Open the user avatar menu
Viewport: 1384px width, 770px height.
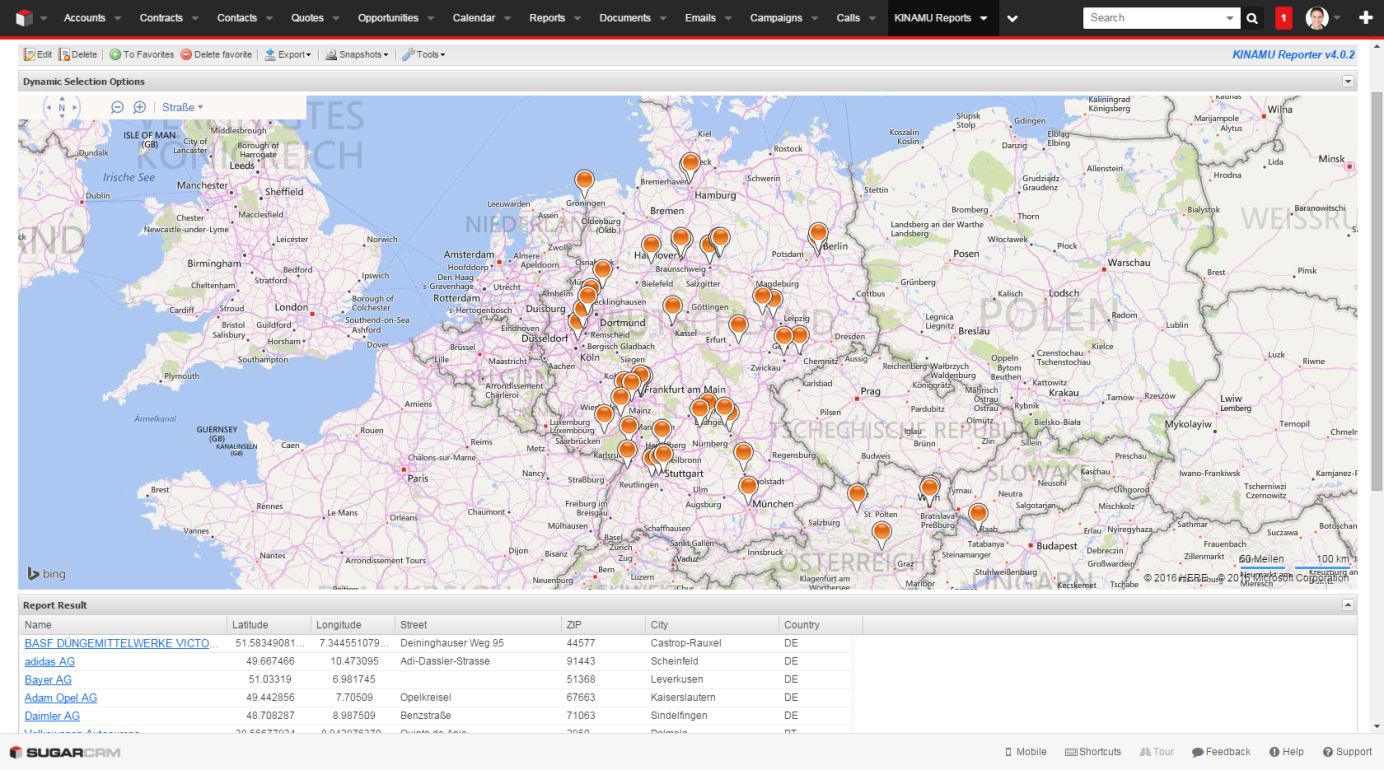pos(1317,18)
